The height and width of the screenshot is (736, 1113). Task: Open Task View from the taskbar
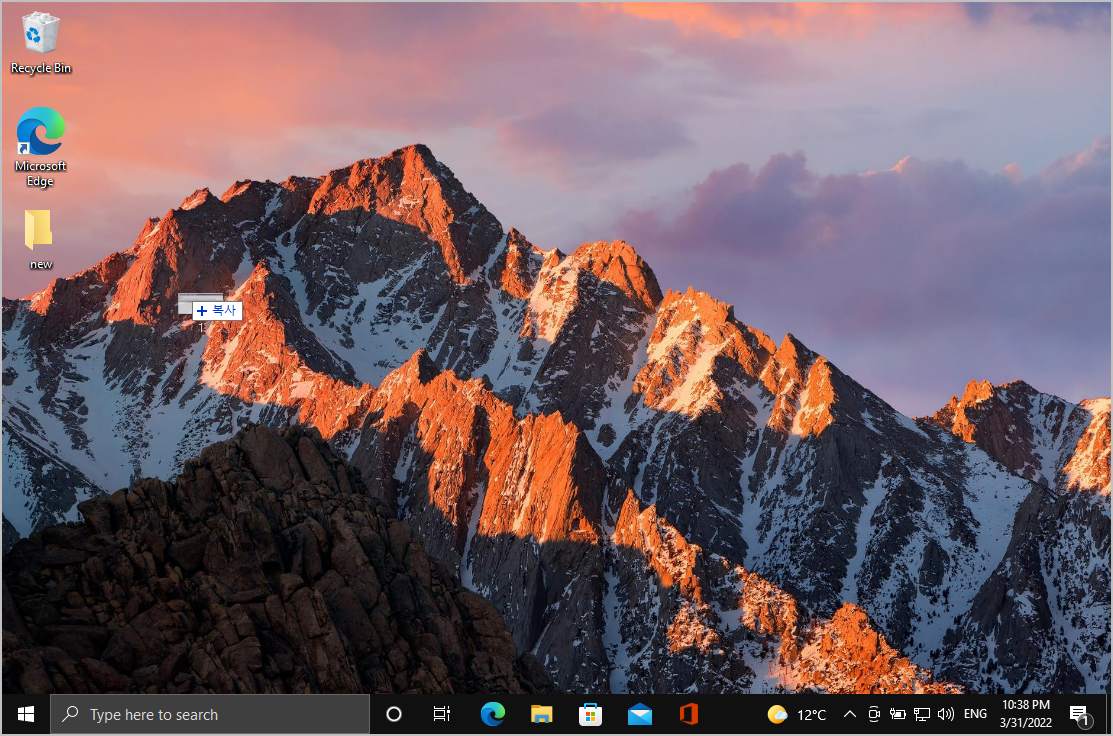[442, 714]
